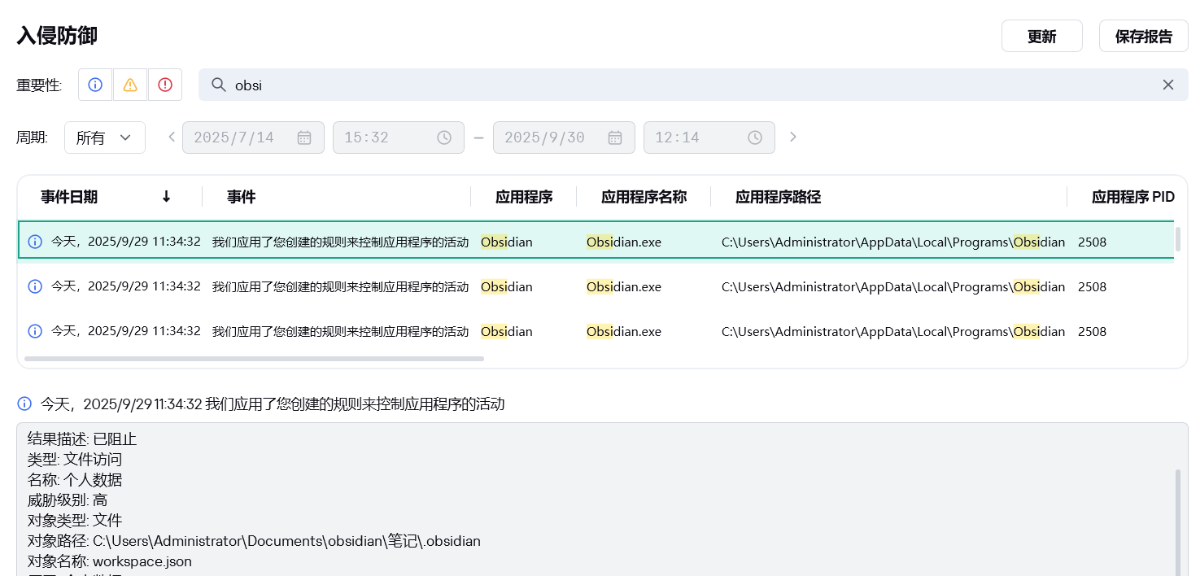Click info icon in the event details heading
This screenshot has width=1200, height=576.
[x=24, y=404]
